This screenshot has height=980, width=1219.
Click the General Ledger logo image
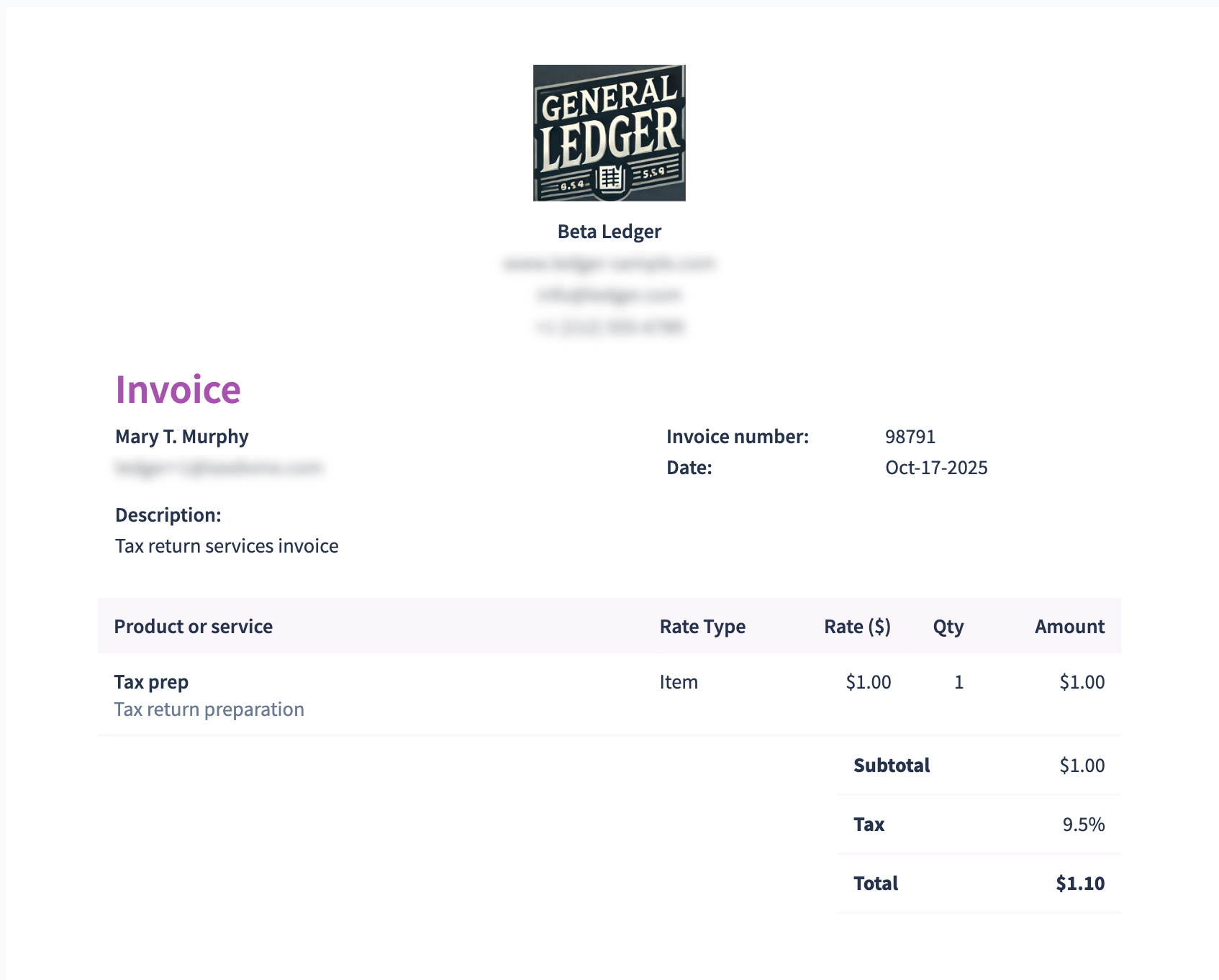point(609,133)
